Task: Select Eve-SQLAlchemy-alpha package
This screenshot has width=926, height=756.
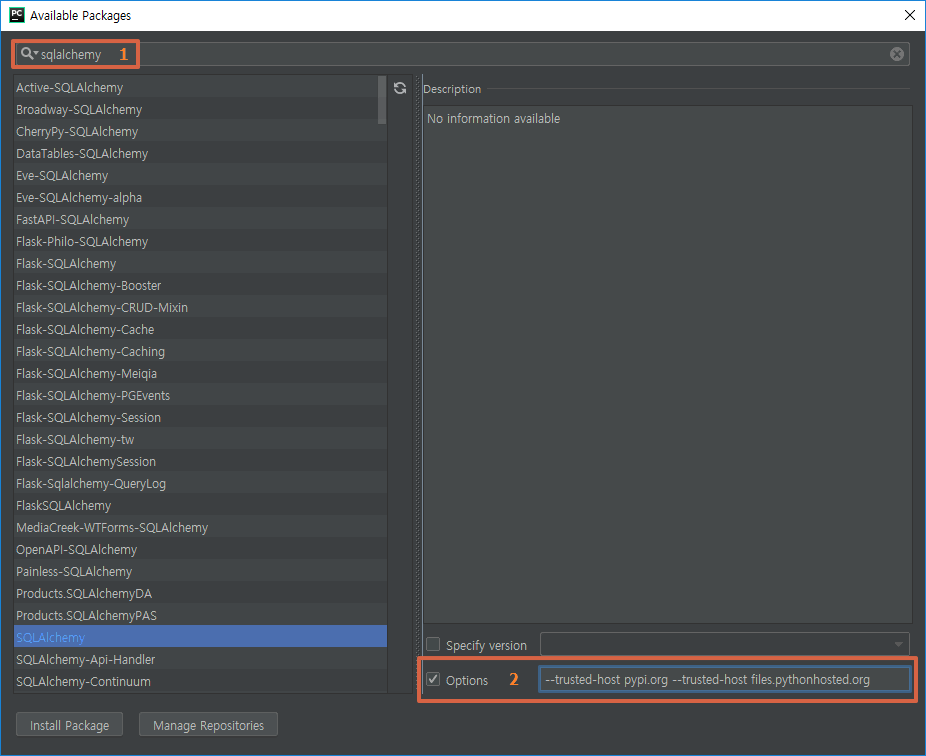Action: click(x=200, y=197)
